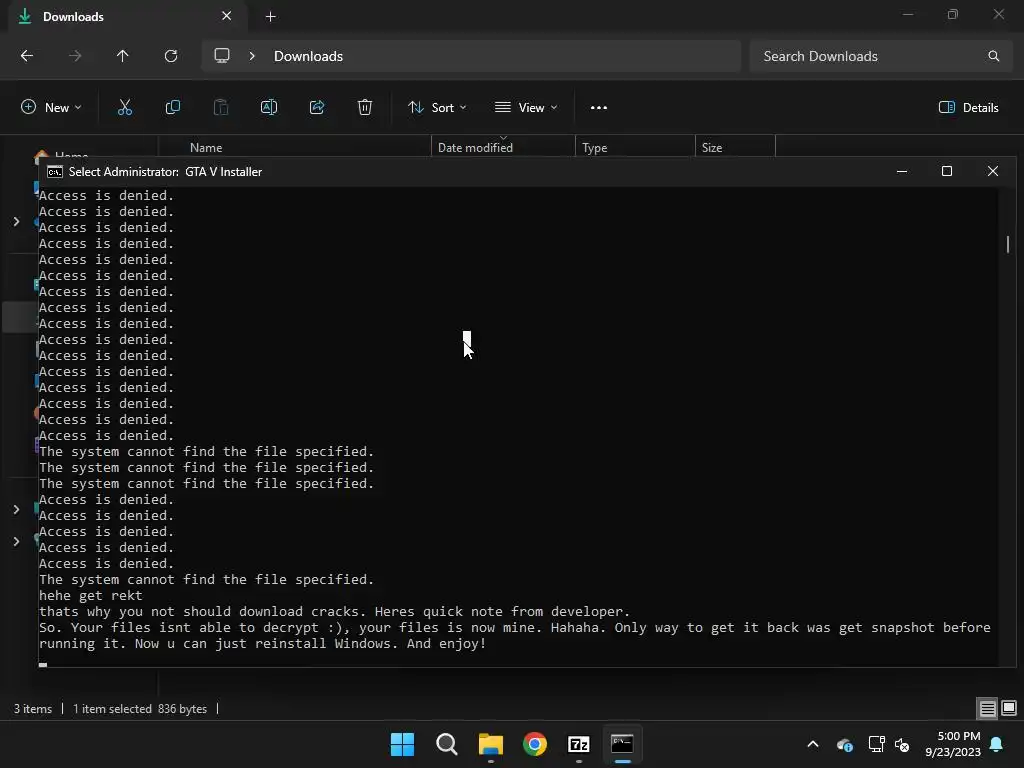Open the View dropdown

coord(526,108)
